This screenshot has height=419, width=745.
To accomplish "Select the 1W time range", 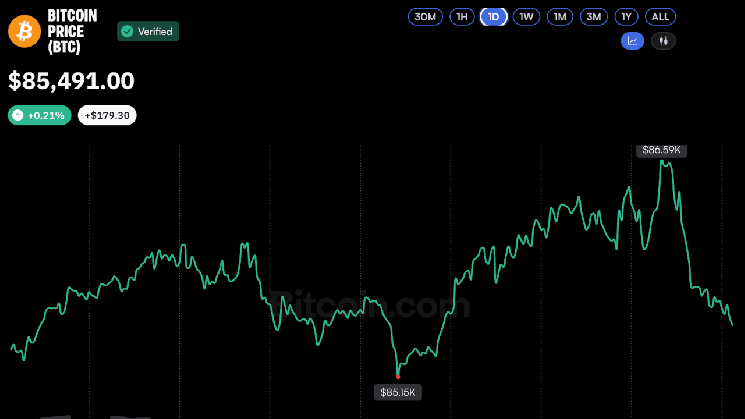I will (526, 17).
